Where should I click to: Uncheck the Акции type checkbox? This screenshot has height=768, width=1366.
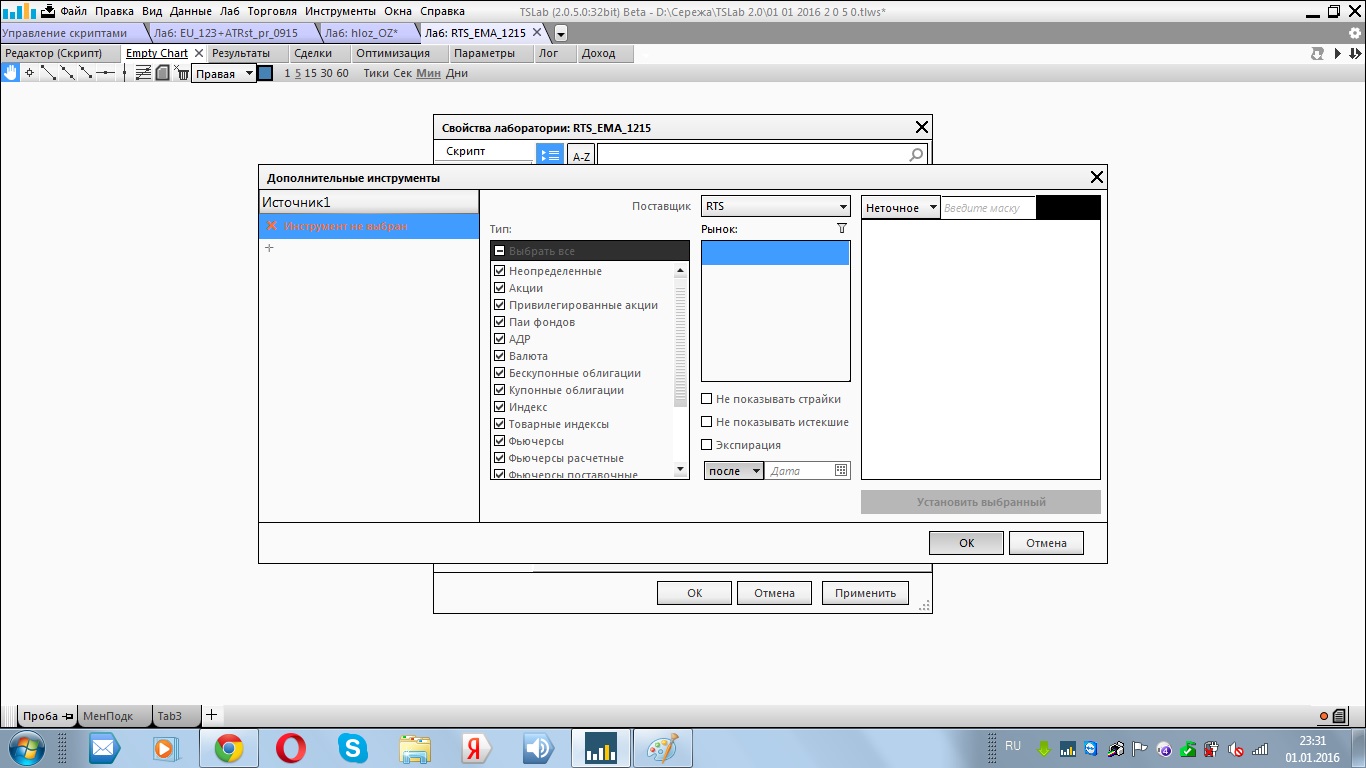pos(500,288)
